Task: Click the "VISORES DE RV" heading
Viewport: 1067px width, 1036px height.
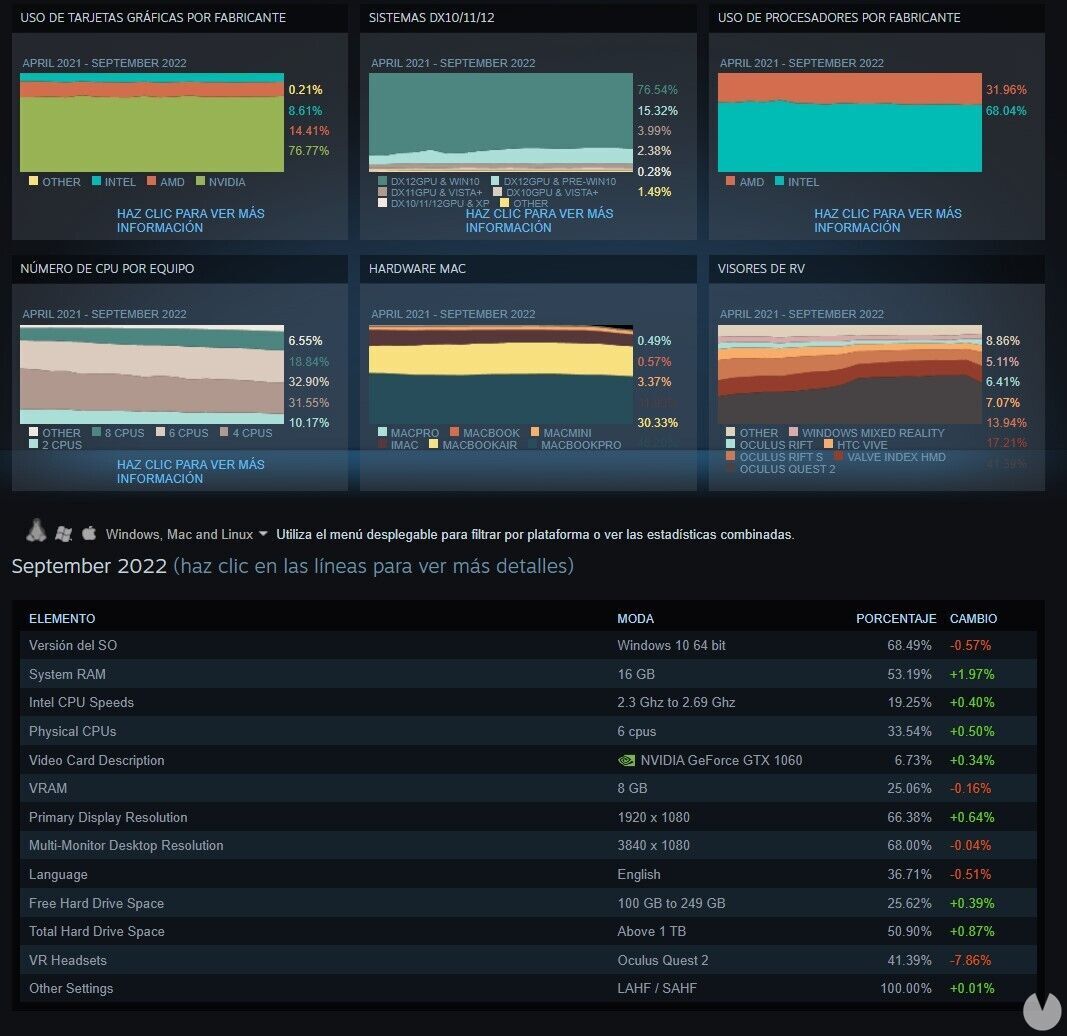Action: tap(761, 269)
